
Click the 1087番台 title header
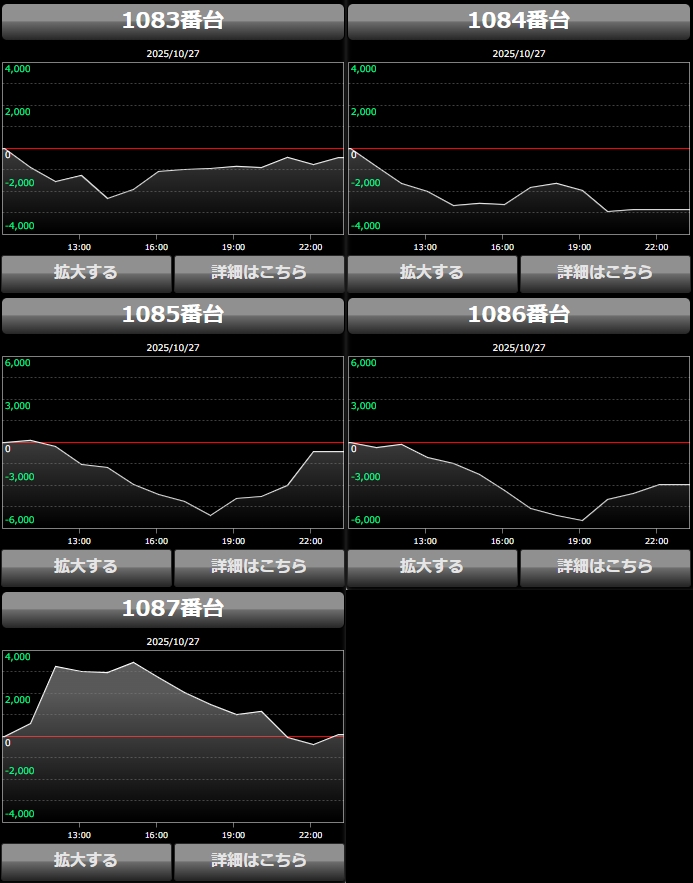(x=173, y=609)
